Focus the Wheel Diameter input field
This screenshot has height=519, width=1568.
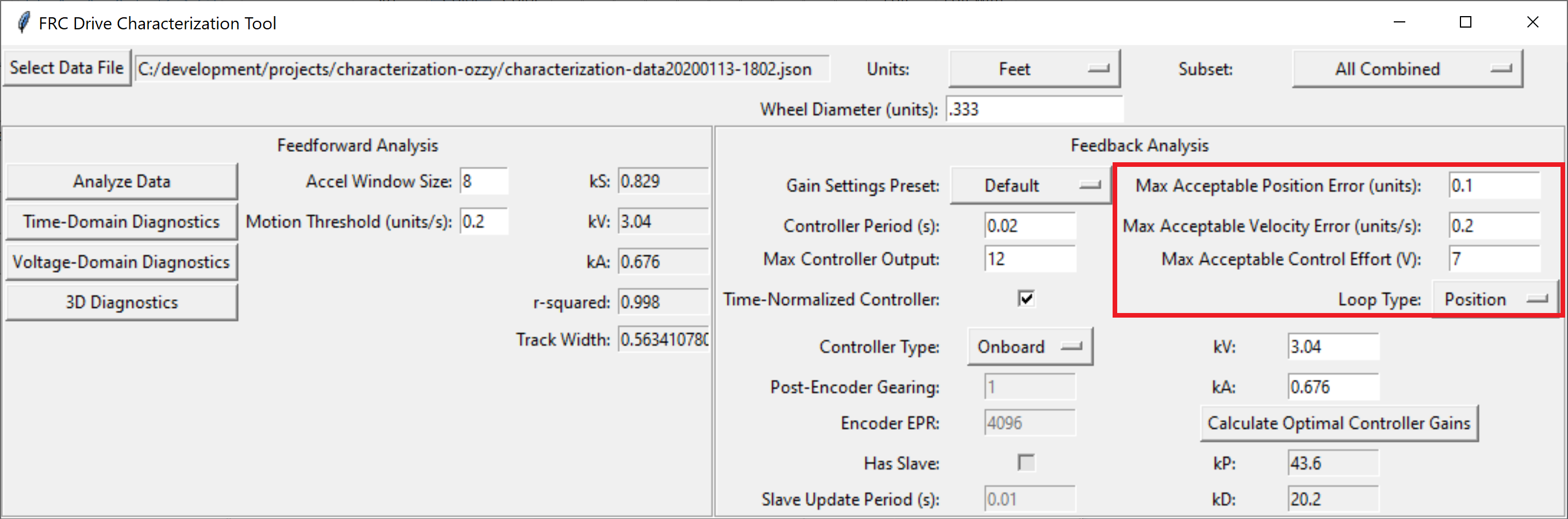tap(1034, 110)
